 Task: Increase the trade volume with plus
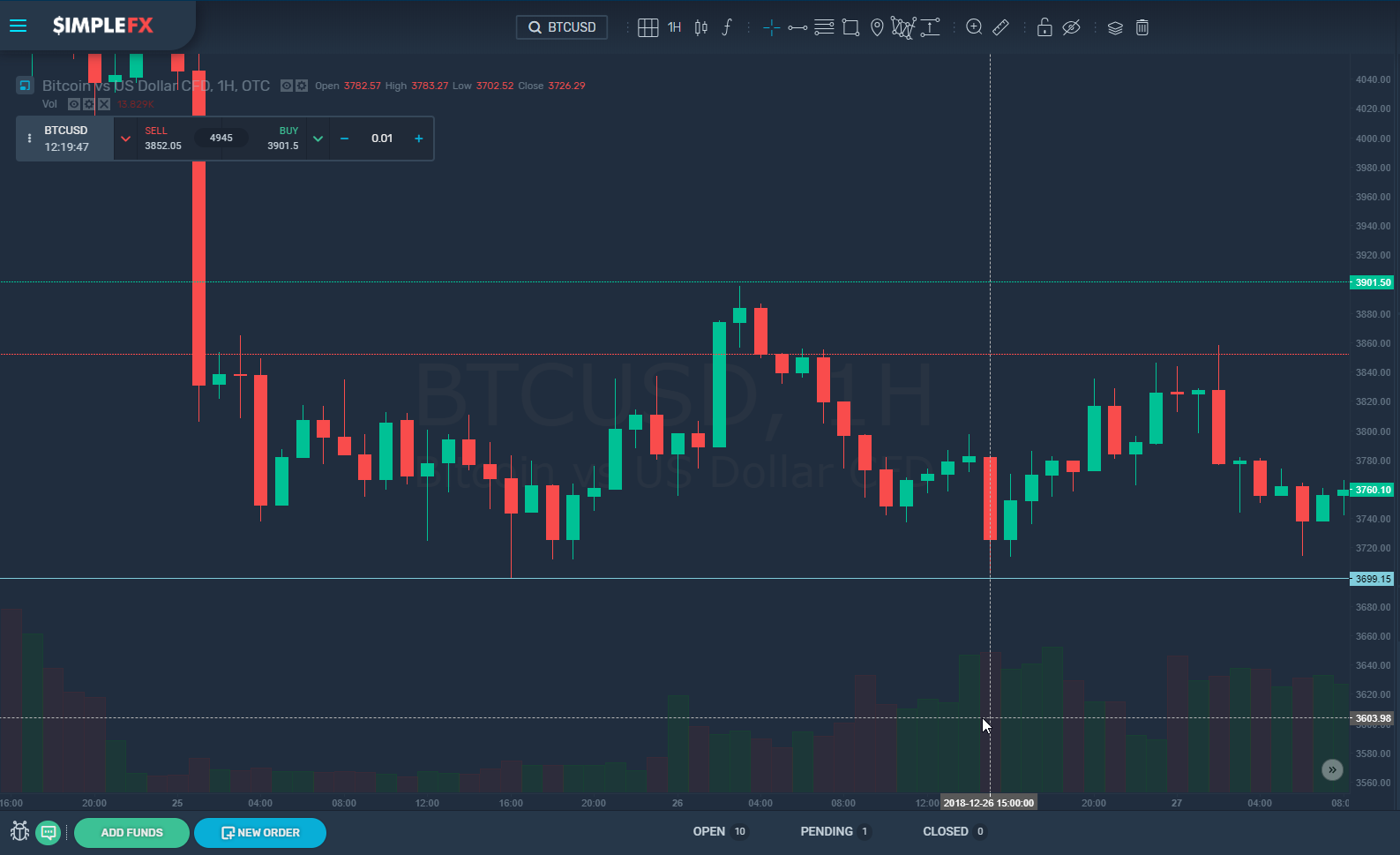(419, 139)
